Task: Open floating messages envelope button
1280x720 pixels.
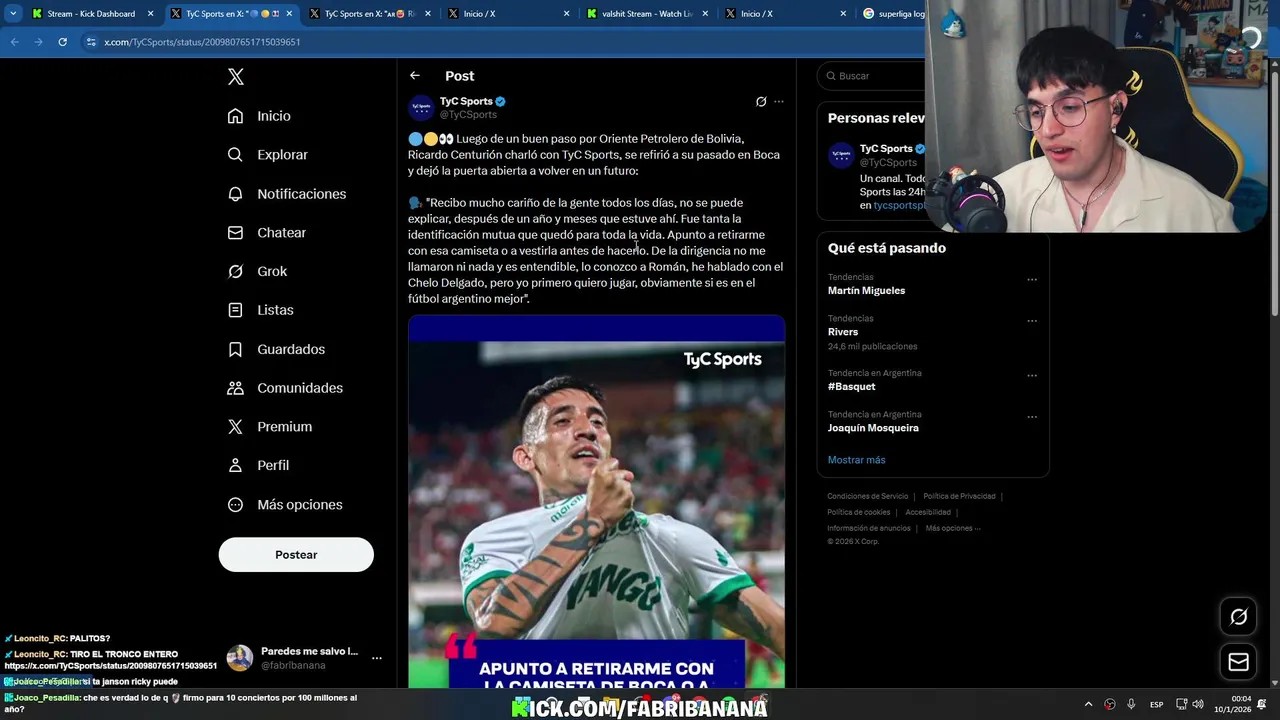Action: (x=1238, y=662)
